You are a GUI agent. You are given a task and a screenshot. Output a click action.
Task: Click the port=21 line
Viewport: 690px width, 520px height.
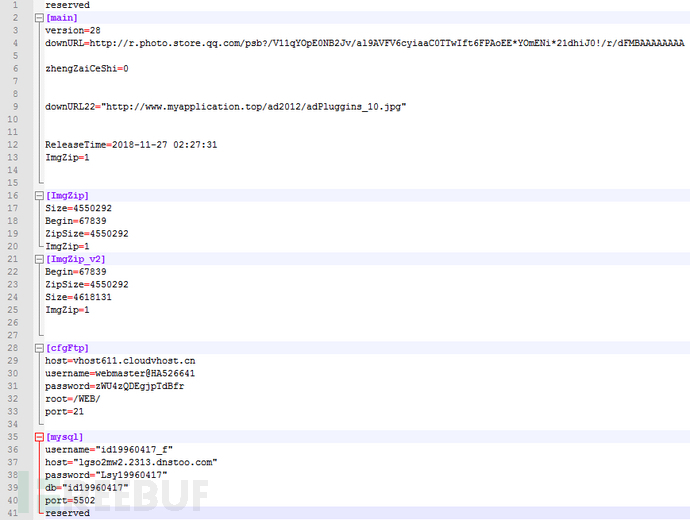64,412
